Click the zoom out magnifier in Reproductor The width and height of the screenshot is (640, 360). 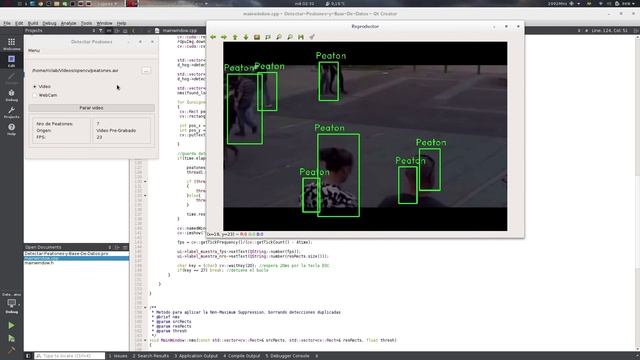[290, 37]
